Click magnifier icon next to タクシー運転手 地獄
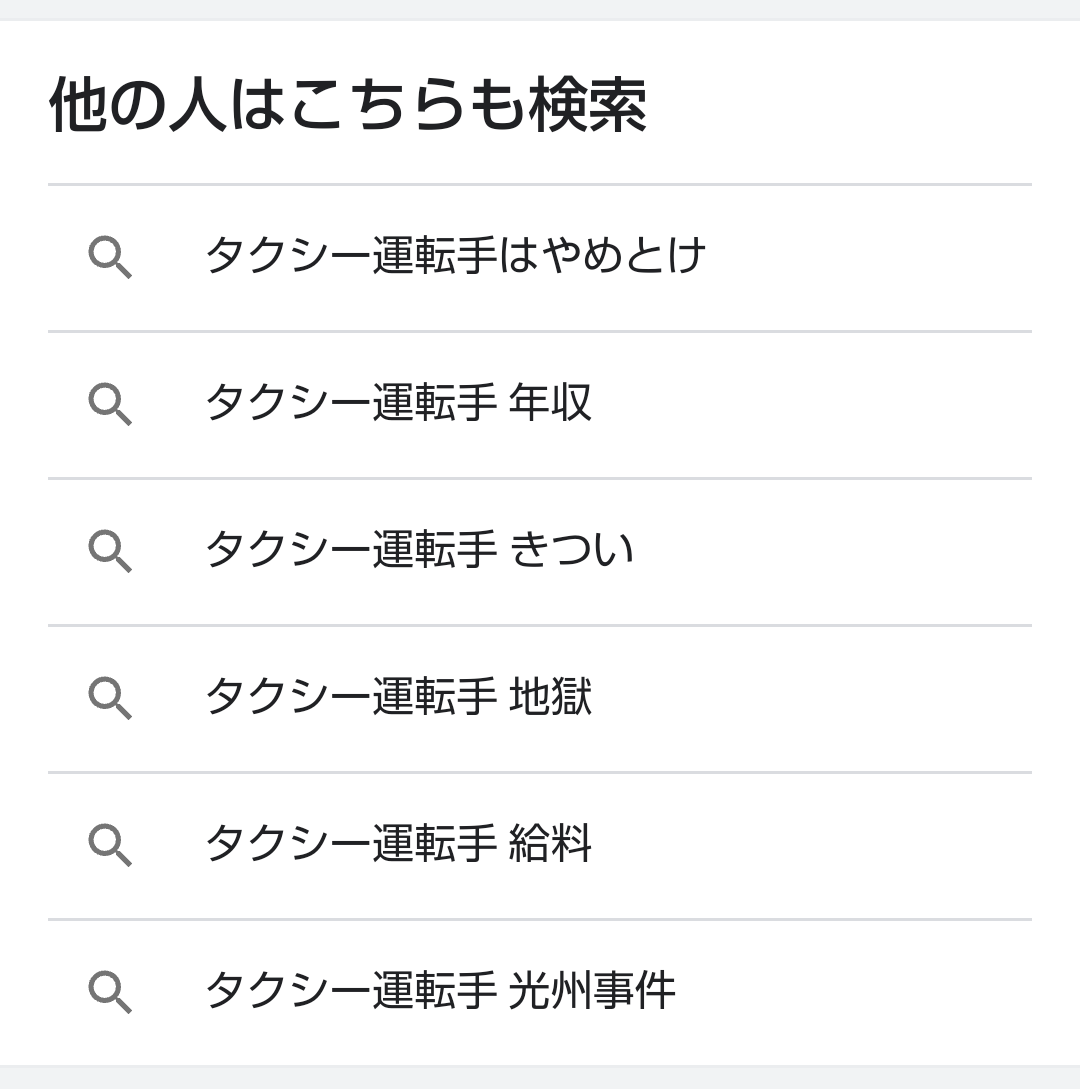The image size is (1080, 1089). (110, 697)
